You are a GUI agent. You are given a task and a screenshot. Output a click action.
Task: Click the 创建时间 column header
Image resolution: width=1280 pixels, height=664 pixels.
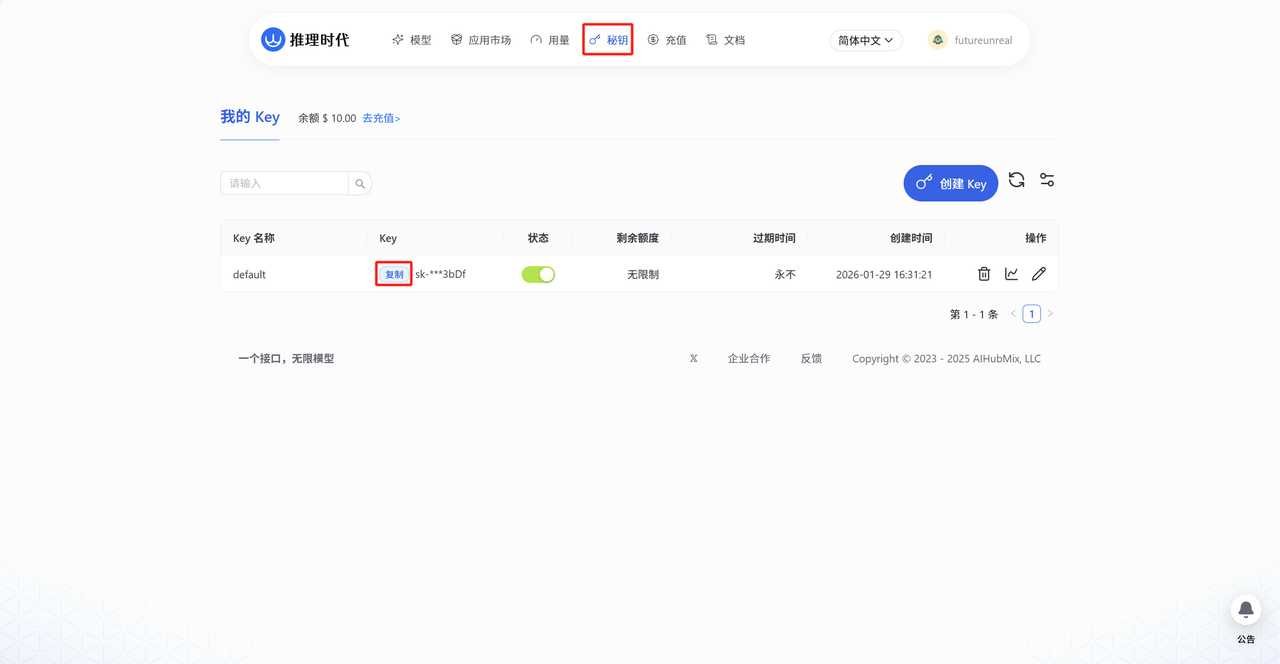coord(911,238)
